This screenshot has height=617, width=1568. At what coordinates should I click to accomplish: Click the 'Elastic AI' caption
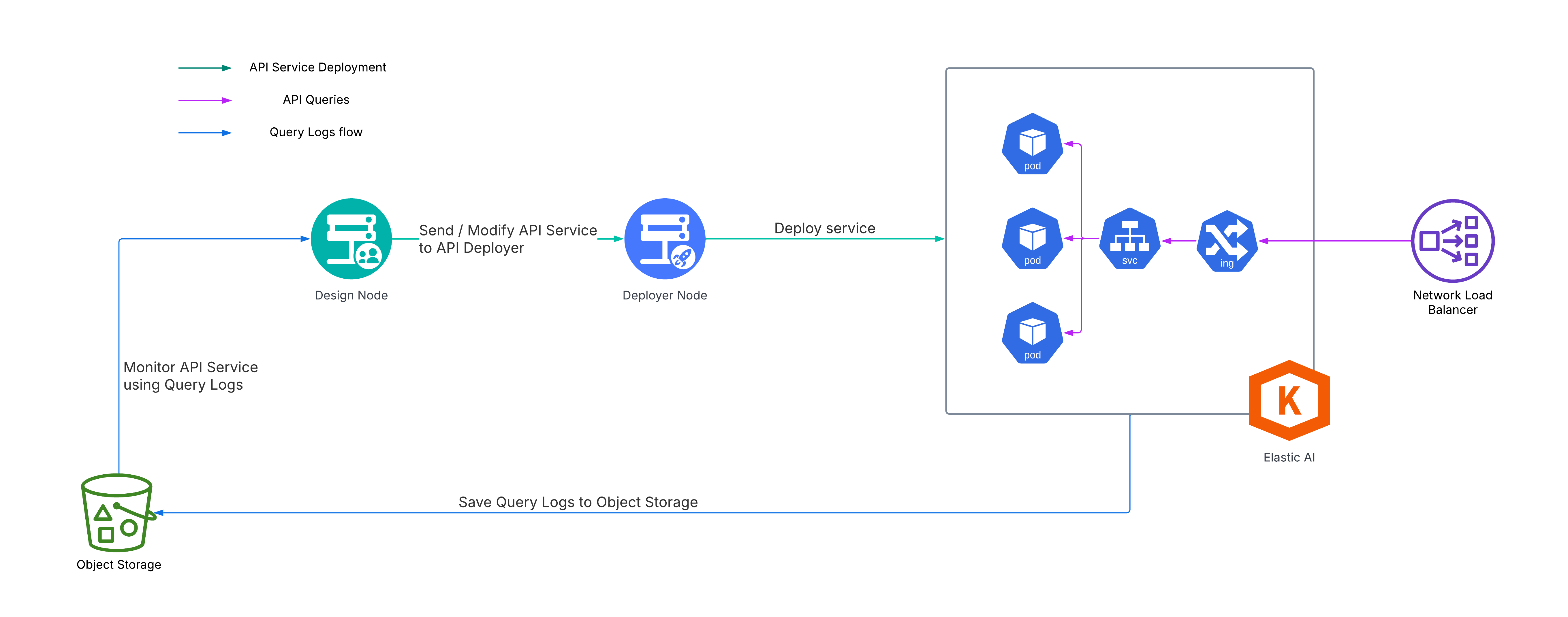pyautogui.click(x=1289, y=457)
